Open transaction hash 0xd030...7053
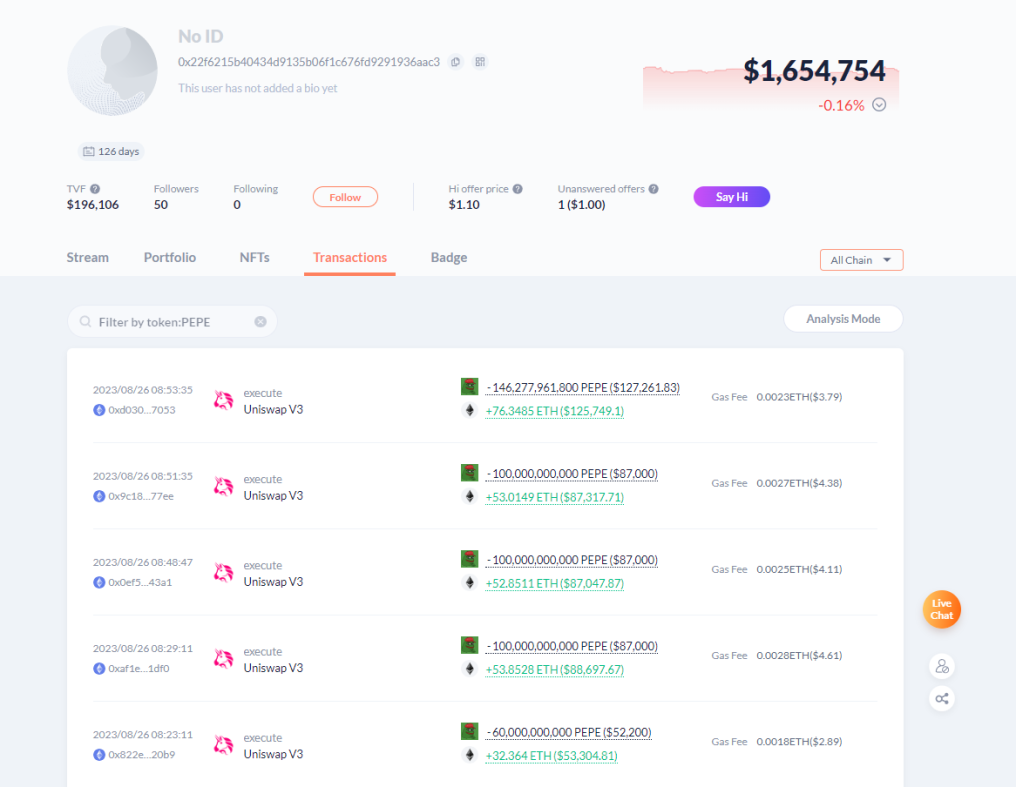 [x=142, y=410]
